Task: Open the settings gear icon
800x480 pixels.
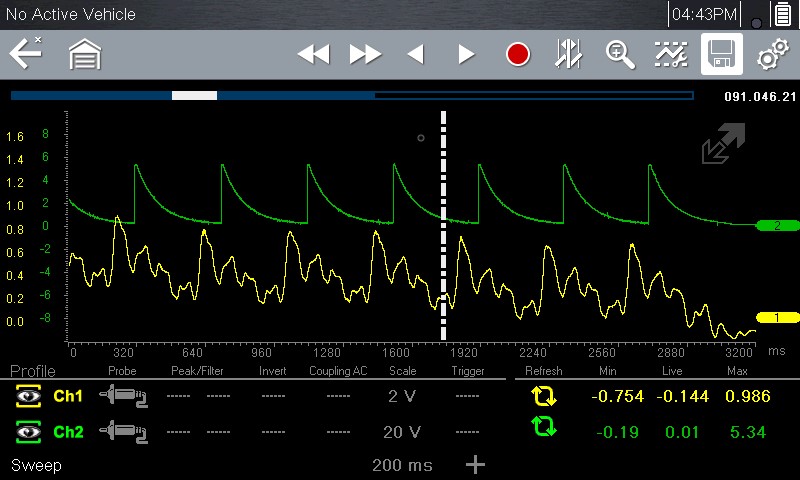Action: pyautogui.click(x=771, y=54)
